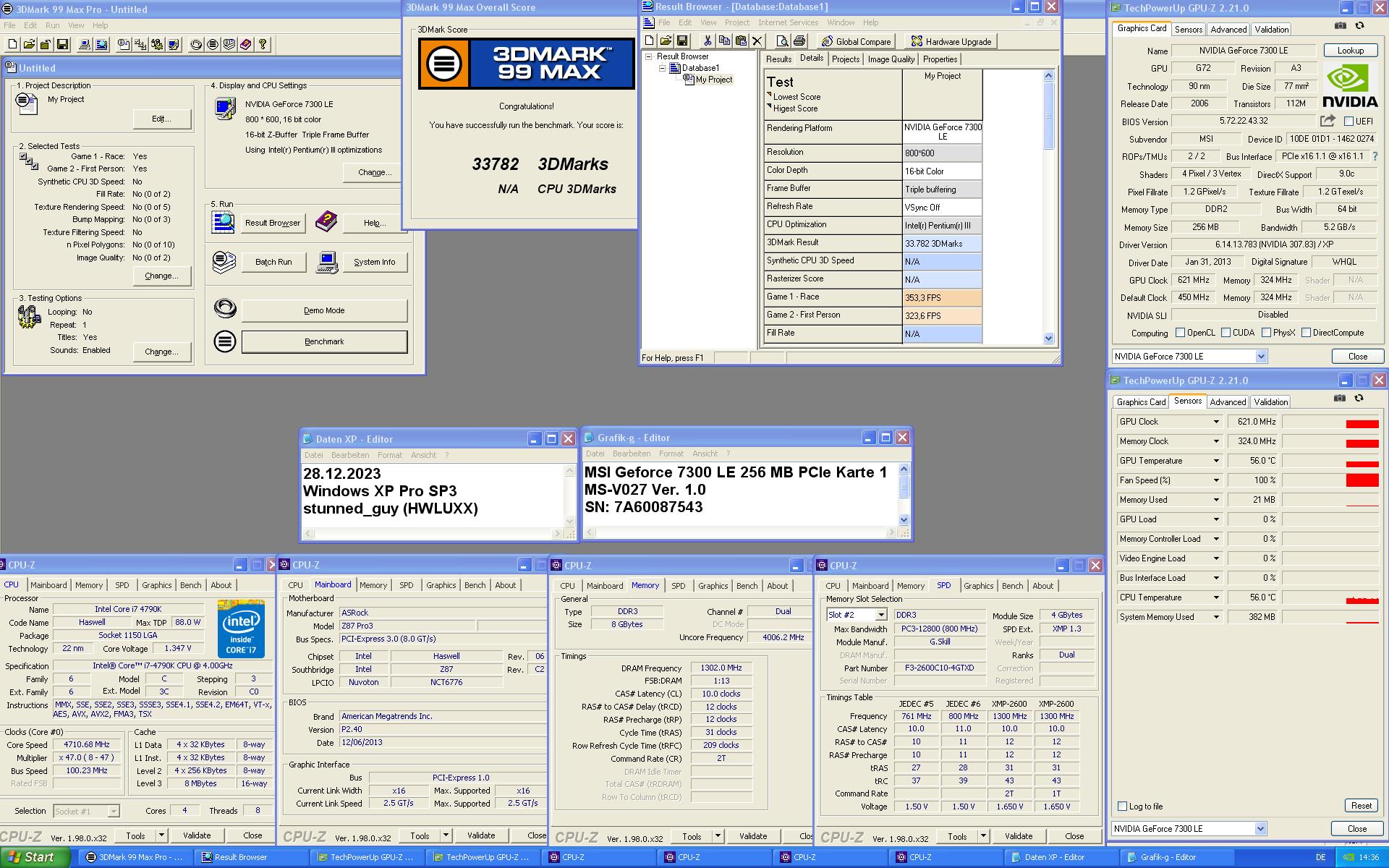The image size is (1389, 868).
Task: Open Image Quality tab in Result Browser
Action: (x=891, y=59)
